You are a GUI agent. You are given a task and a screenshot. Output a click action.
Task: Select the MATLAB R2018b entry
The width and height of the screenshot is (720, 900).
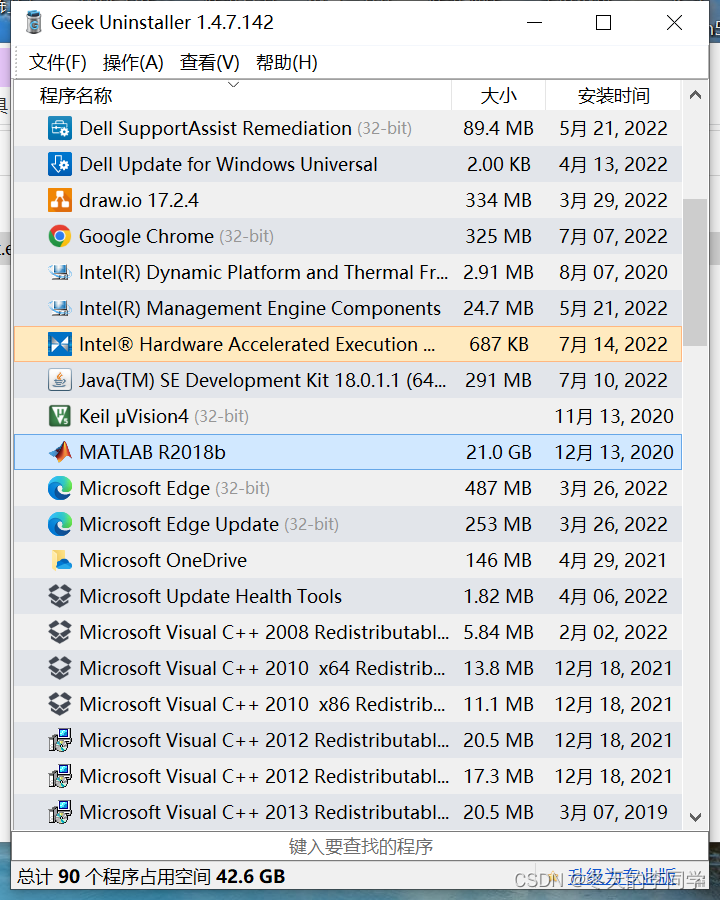coord(348,452)
